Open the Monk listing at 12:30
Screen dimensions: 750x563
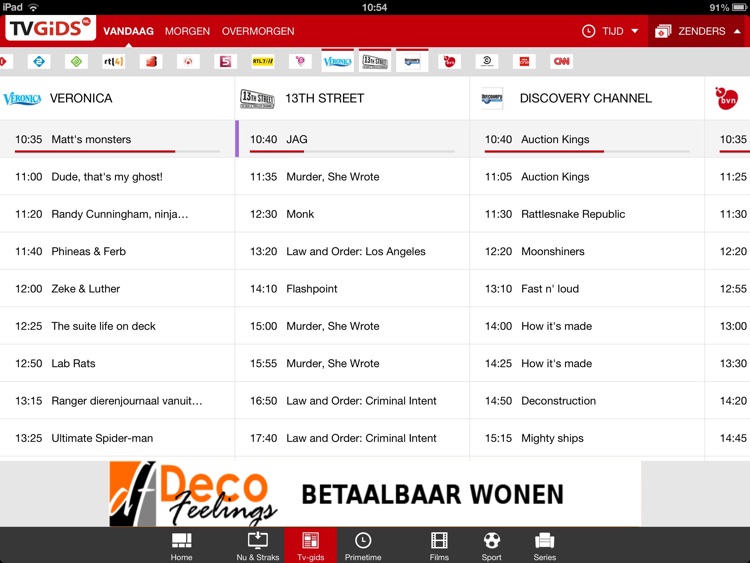point(352,214)
